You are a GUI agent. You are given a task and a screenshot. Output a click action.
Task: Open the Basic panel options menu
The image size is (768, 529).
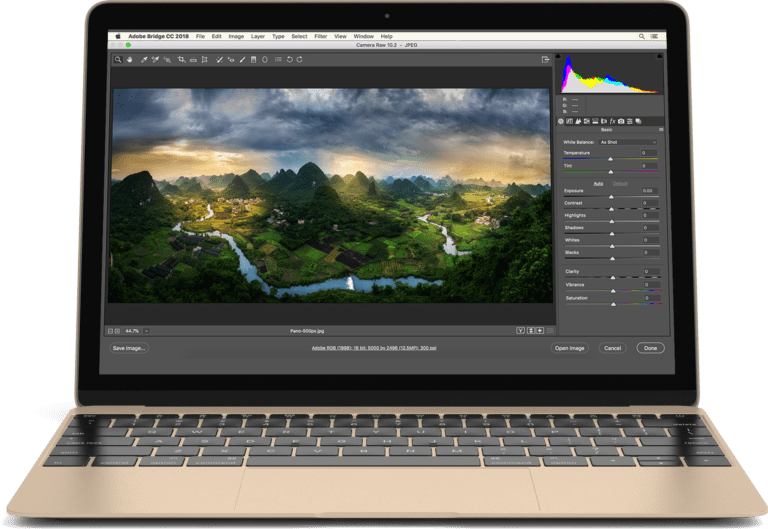point(661,130)
